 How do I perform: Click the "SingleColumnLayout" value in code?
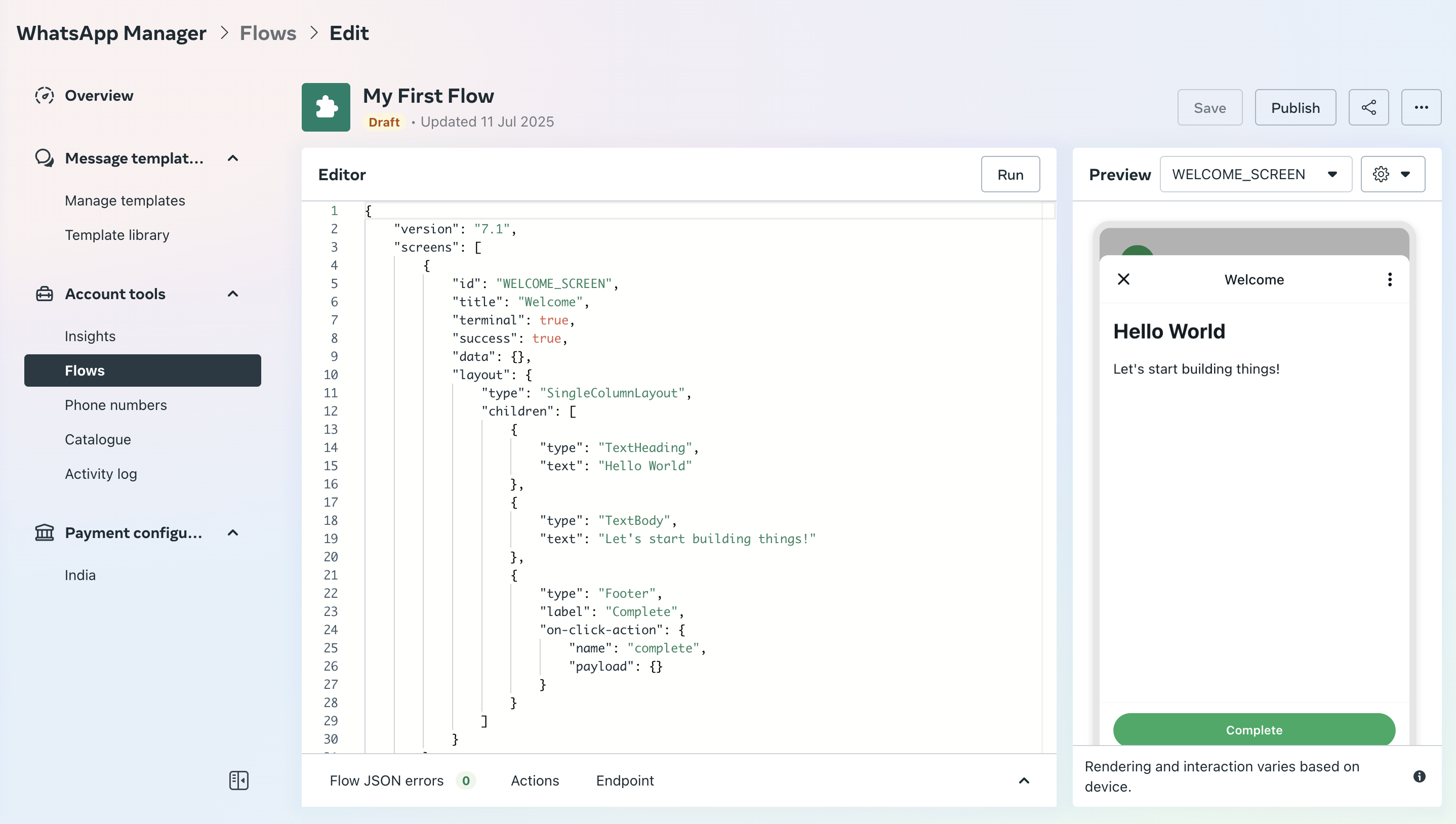(612, 393)
